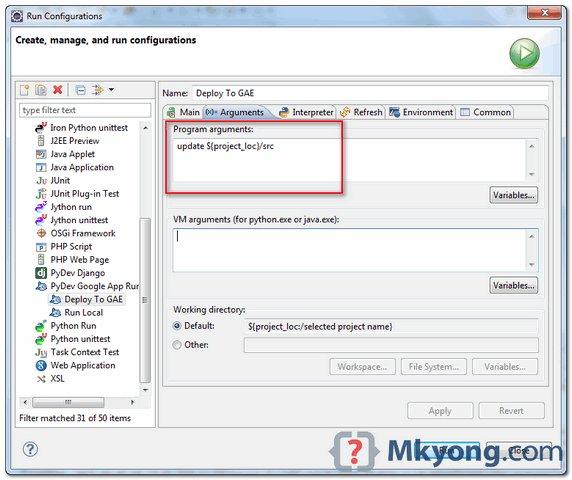Click the File System... button
Screen dimensions: 572x480
click(x=434, y=367)
